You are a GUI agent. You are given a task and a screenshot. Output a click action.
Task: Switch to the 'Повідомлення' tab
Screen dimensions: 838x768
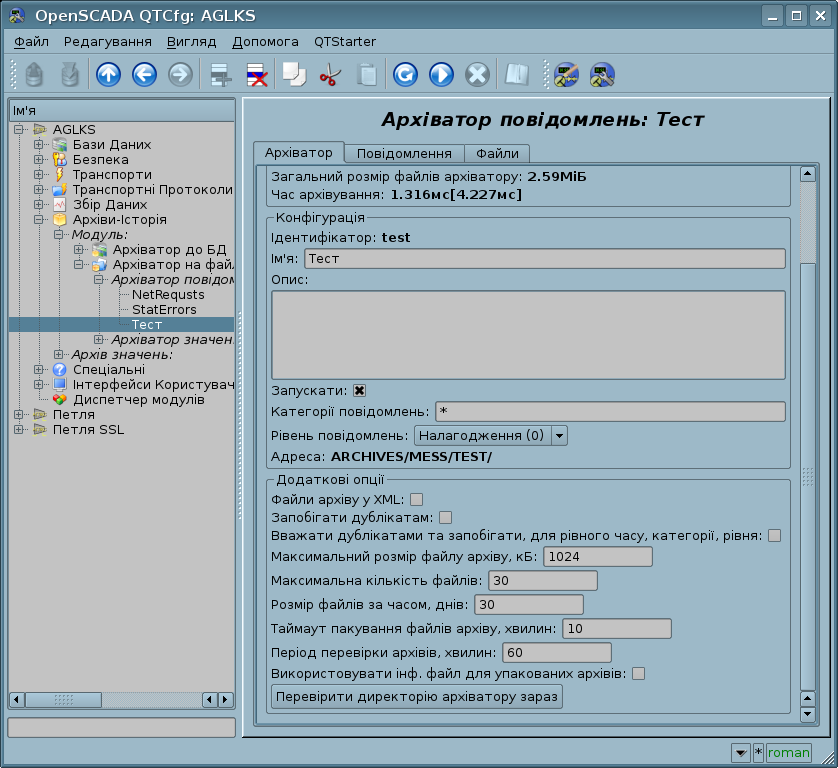[404, 153]
